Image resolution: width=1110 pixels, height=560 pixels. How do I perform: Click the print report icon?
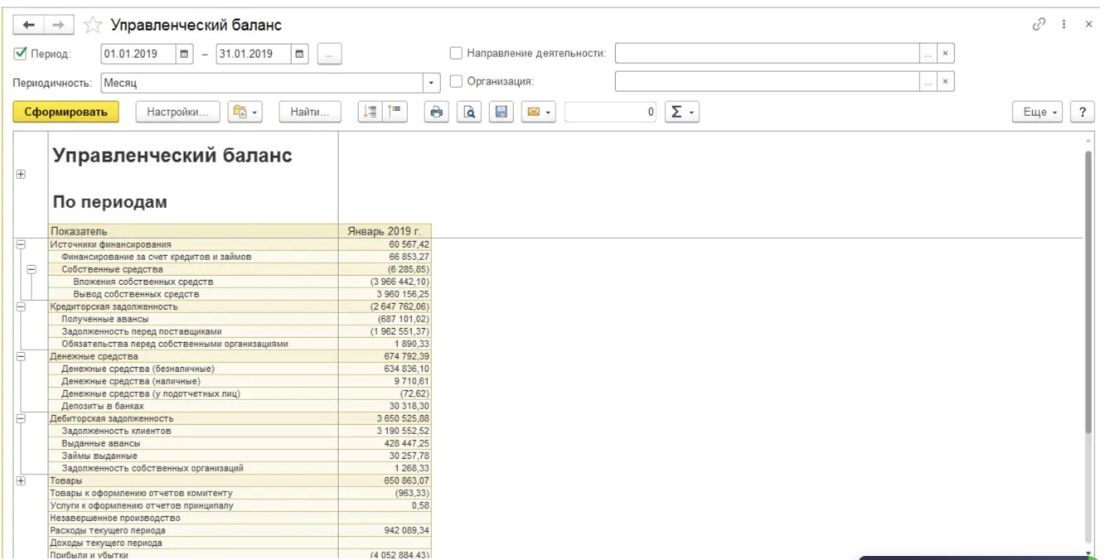point(437,113)
